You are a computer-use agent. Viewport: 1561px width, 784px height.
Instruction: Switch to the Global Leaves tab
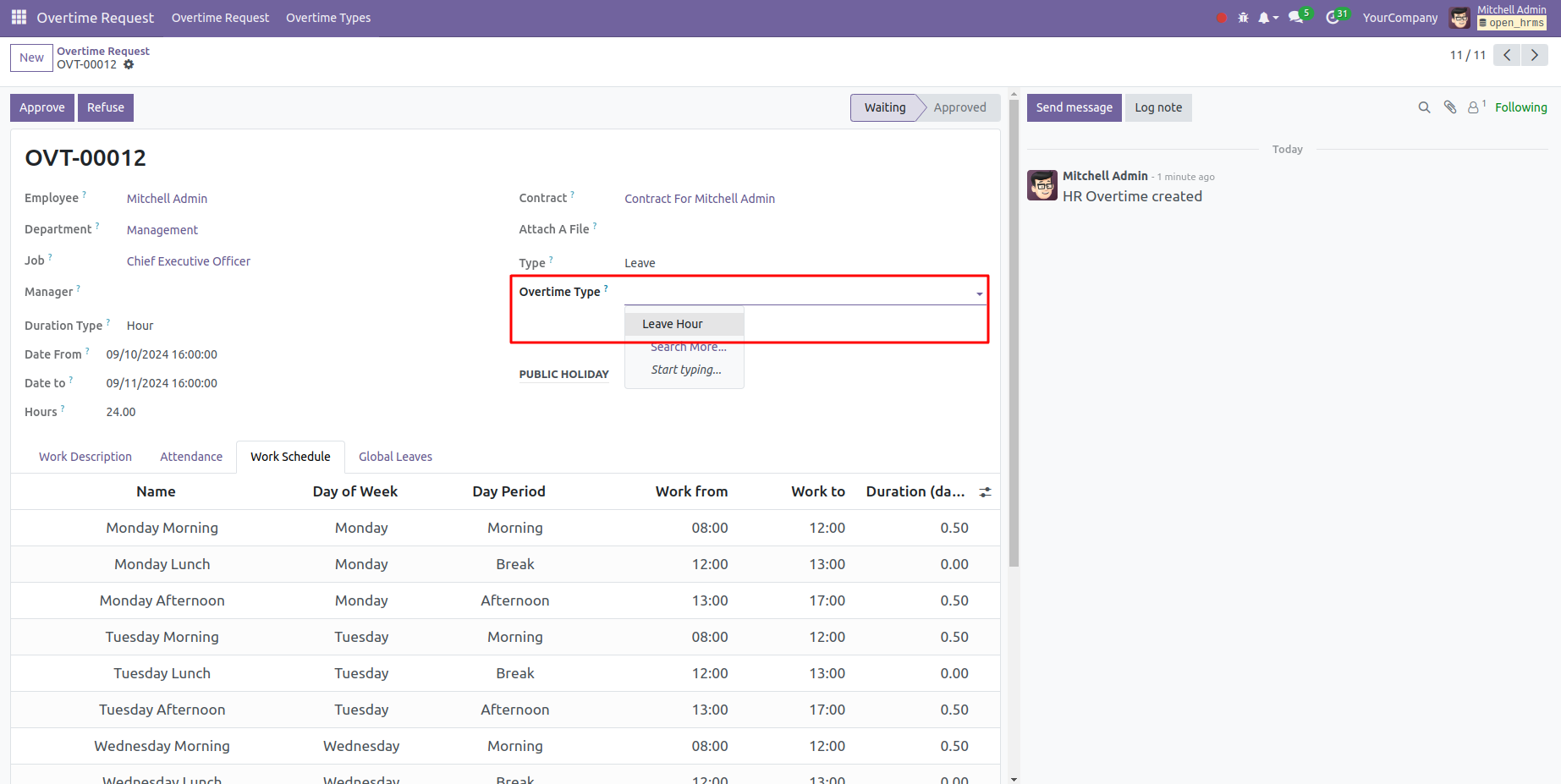395,457
